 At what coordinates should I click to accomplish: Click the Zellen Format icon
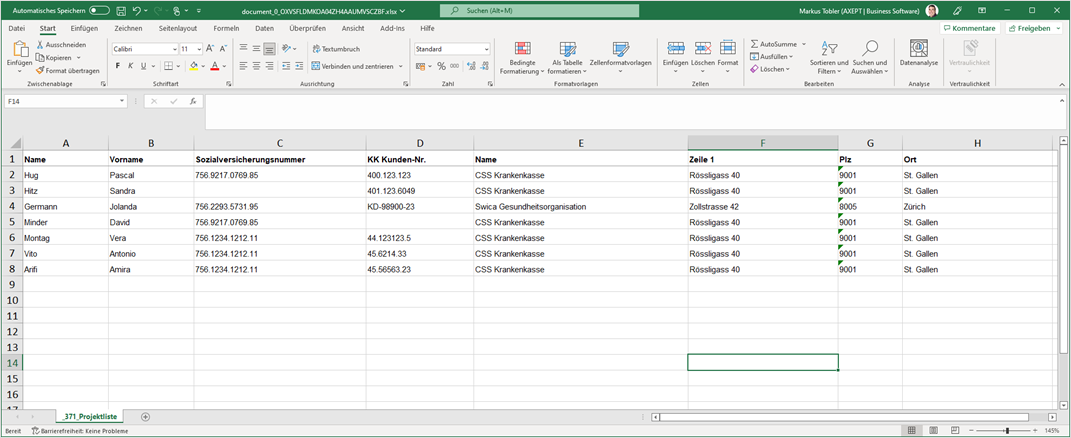pyautogui.click(x=727, y=49)
